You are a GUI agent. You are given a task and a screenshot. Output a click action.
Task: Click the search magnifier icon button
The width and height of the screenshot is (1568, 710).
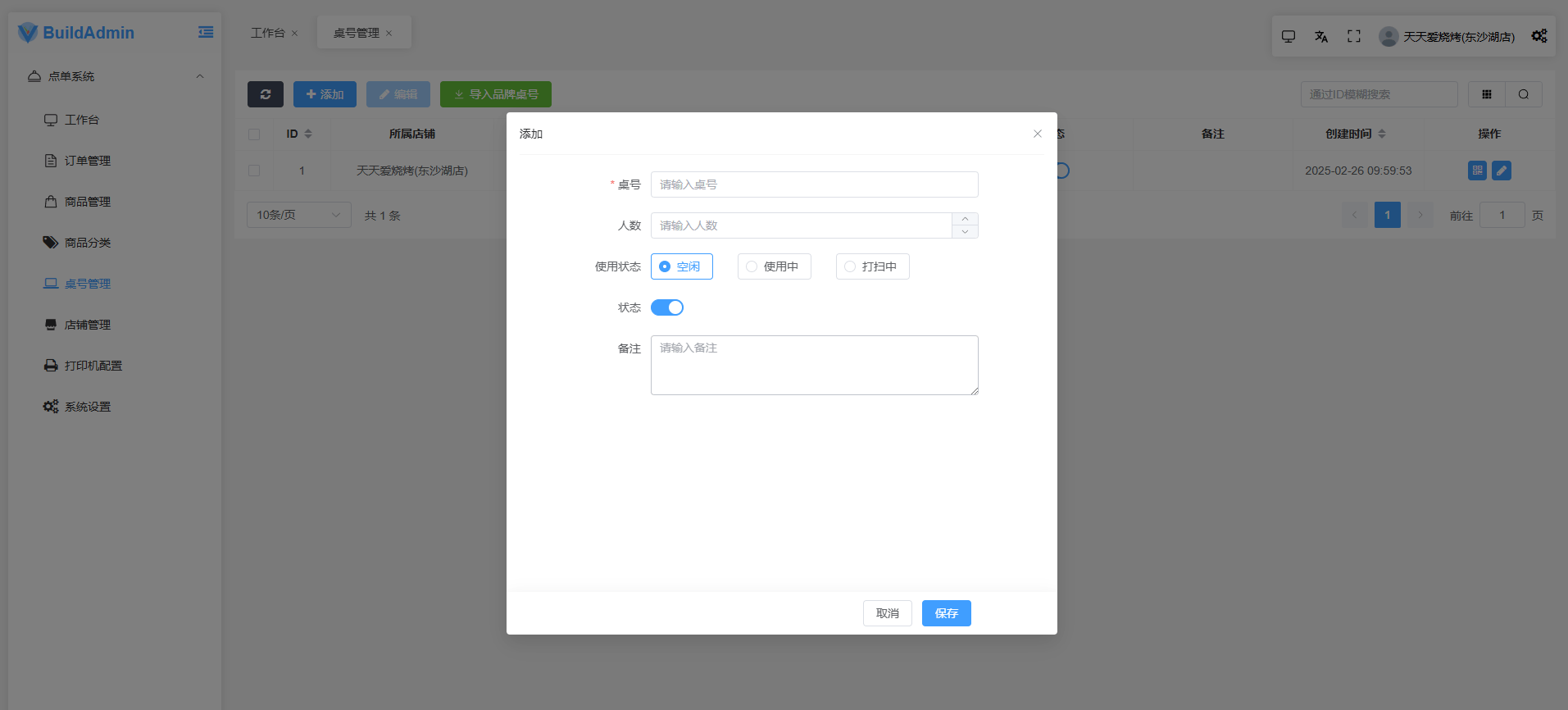(x=1524, y=94)
